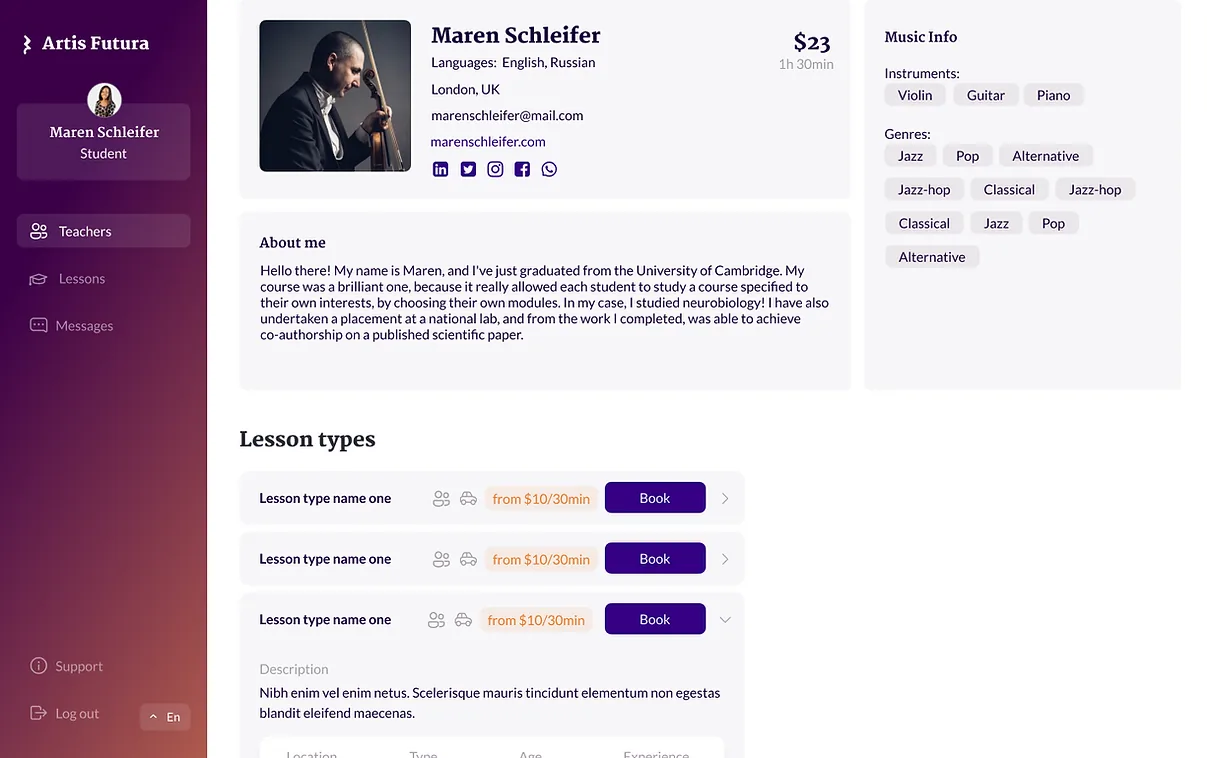
Task: Open the Facebook profile icon
Action: [x=522, y=169]
